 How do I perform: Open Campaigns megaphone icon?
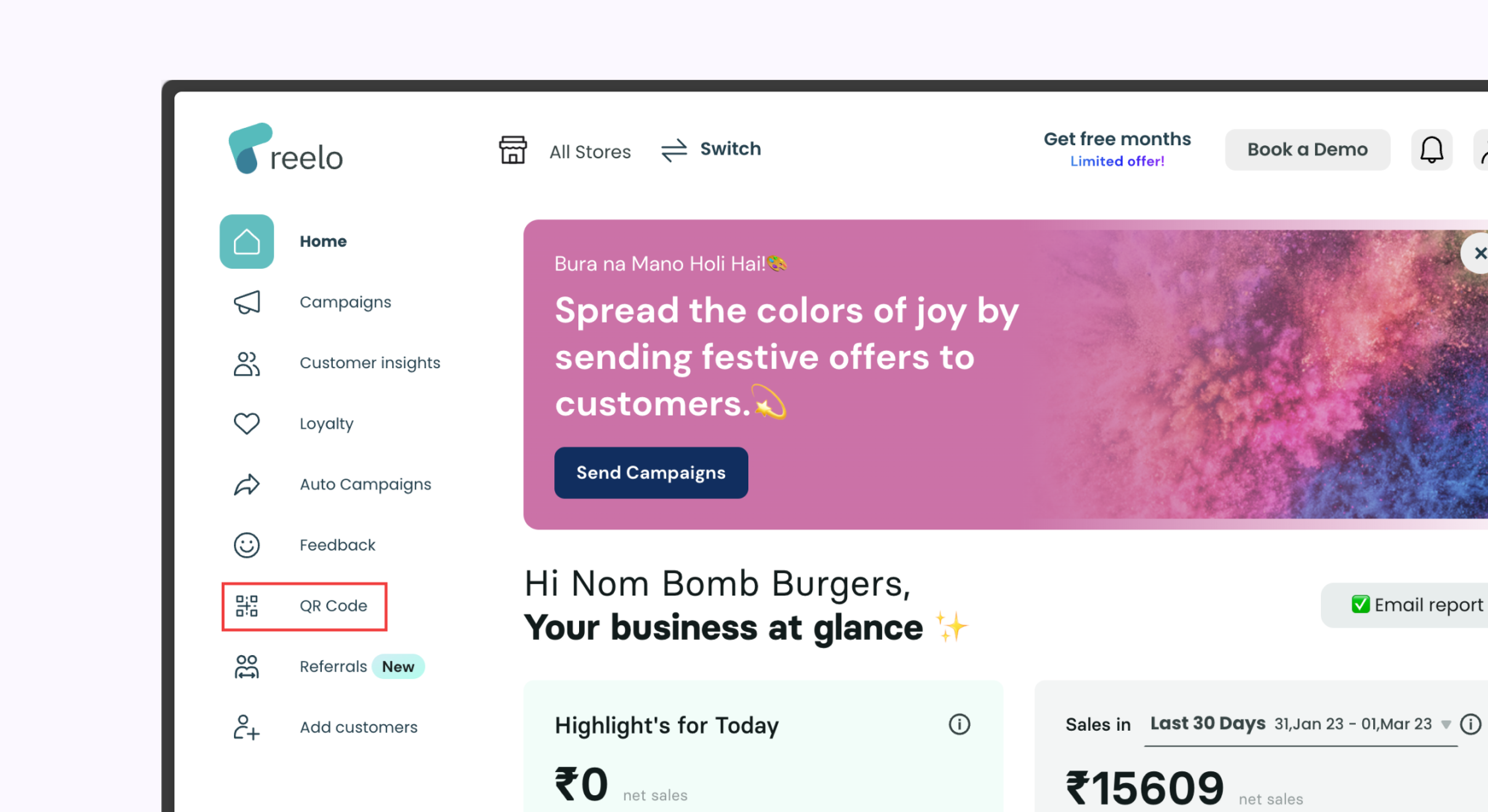[247, 302]
